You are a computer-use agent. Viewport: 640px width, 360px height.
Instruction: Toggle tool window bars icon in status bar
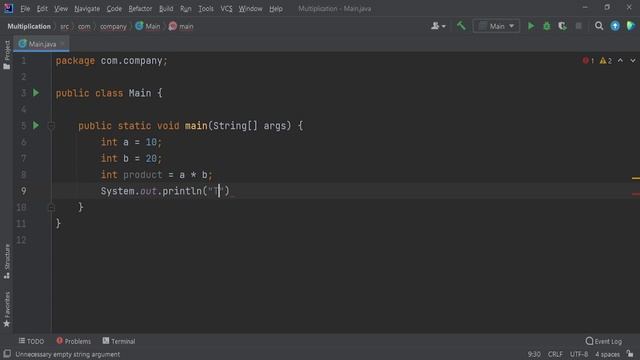click(7, 354)
